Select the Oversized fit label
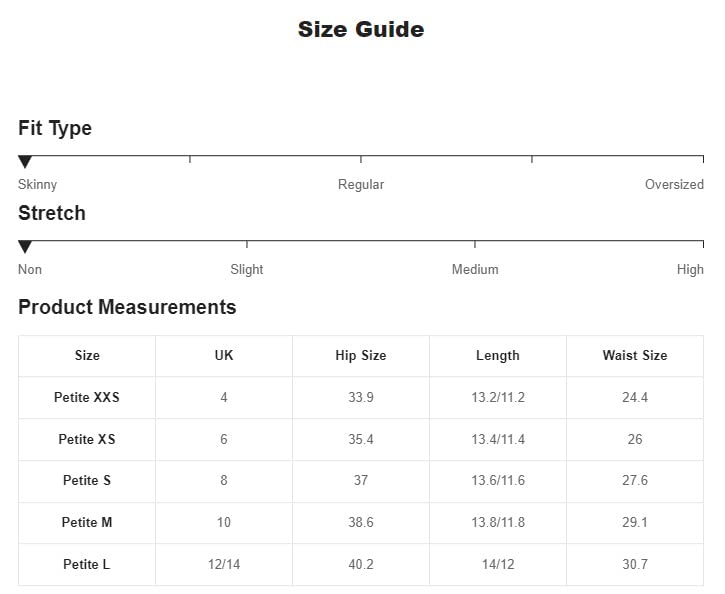 coord(674,185)
